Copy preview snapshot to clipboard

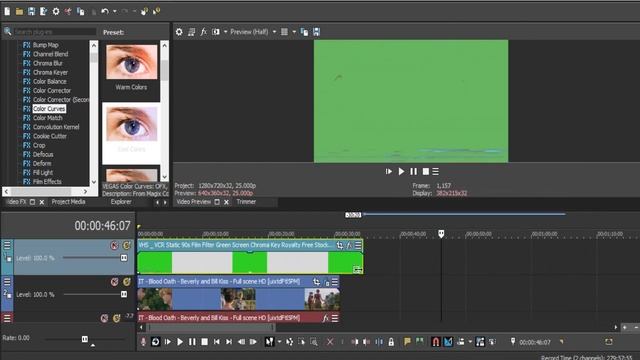(x=304, y=32)
